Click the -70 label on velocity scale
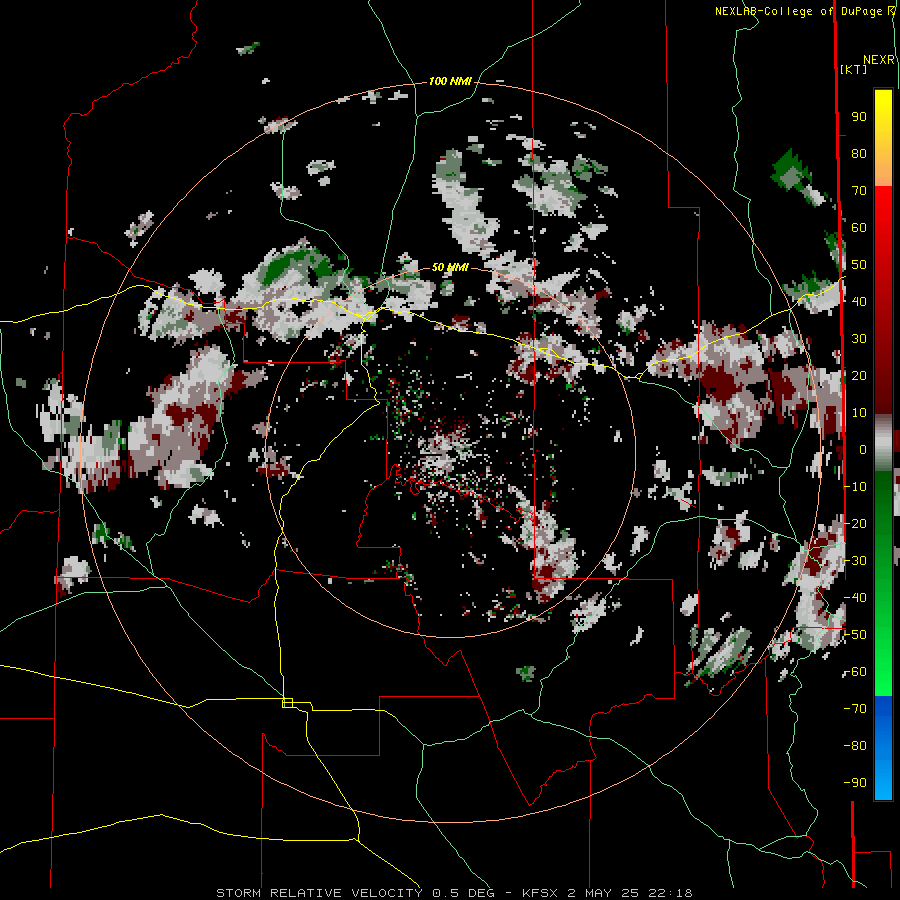 (855, 709)
